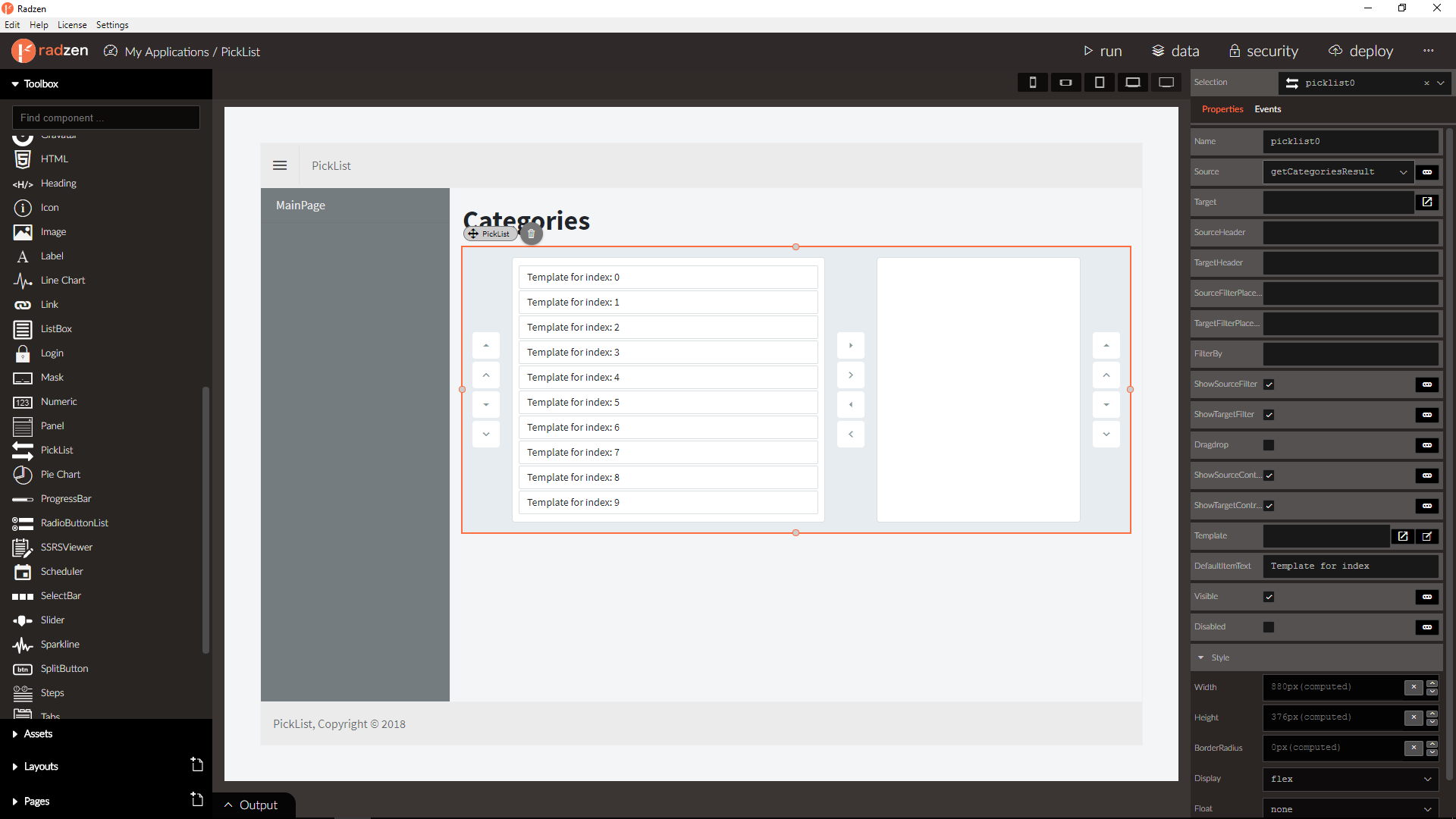The height and width of the screenshot is (819, 1456).
Task: Click the phone portrait device preview icon
Action: coord(1032,82)
